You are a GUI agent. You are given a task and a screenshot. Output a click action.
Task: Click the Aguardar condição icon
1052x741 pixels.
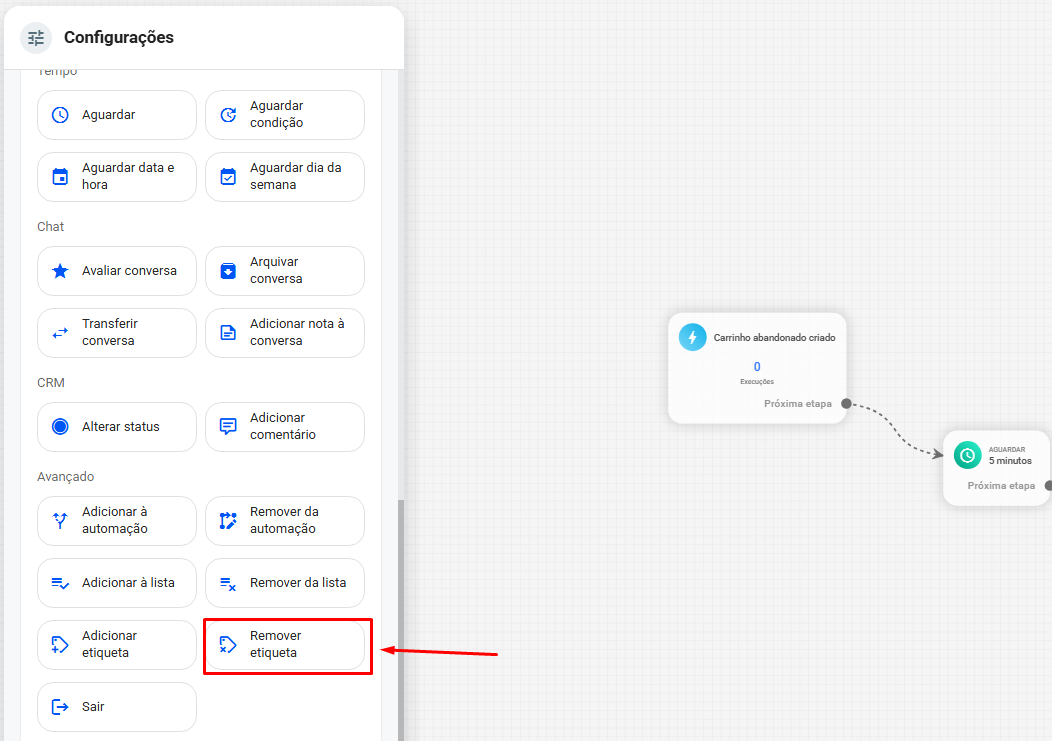click(228, 115)
